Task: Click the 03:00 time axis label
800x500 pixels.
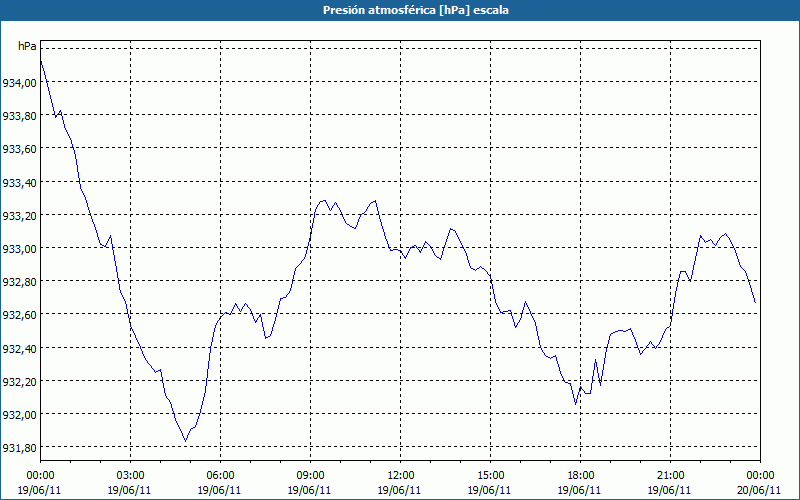Action: click(x=130, y=483)
